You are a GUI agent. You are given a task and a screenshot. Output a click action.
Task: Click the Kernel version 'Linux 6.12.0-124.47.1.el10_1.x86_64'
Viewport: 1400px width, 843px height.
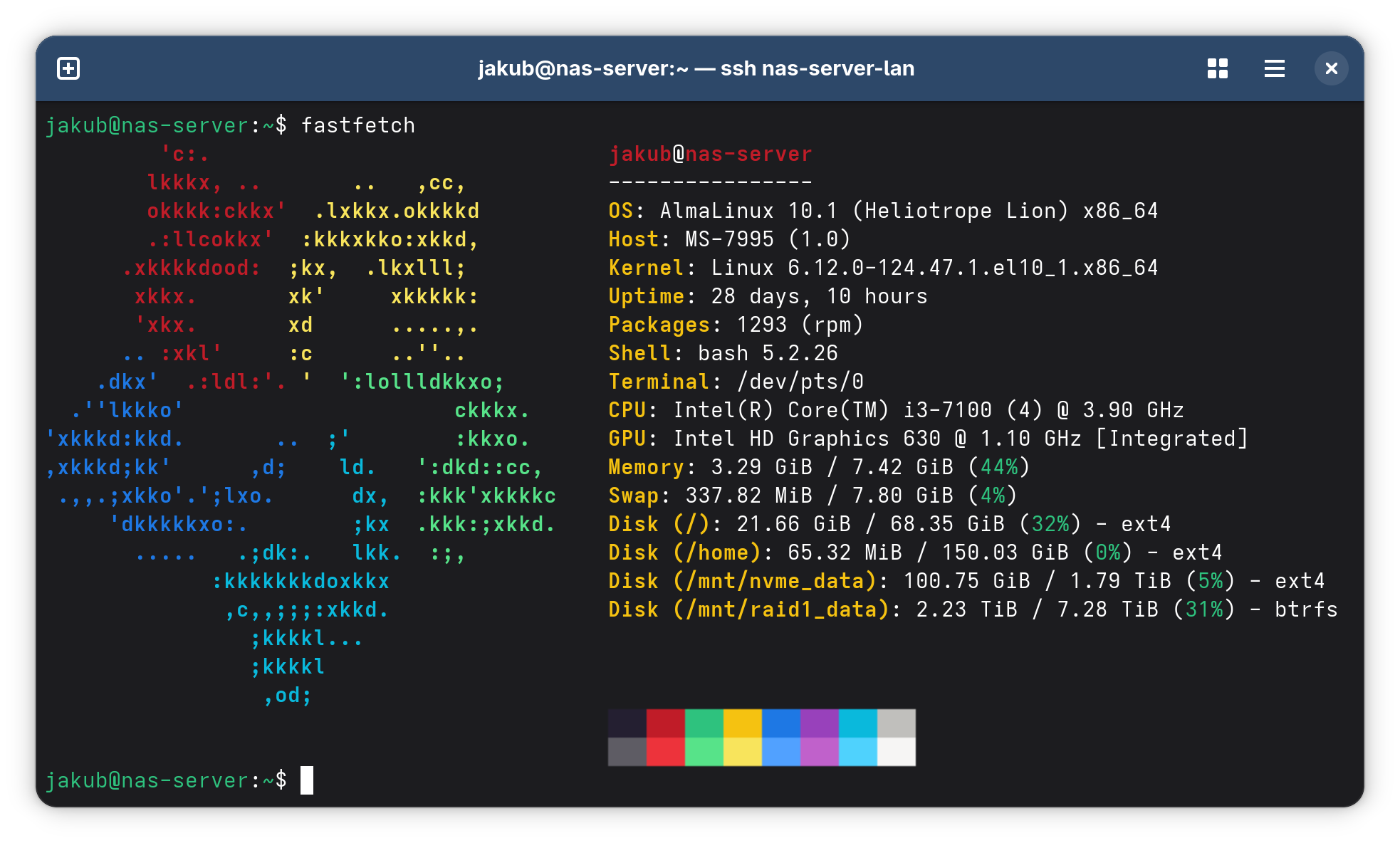934,268
